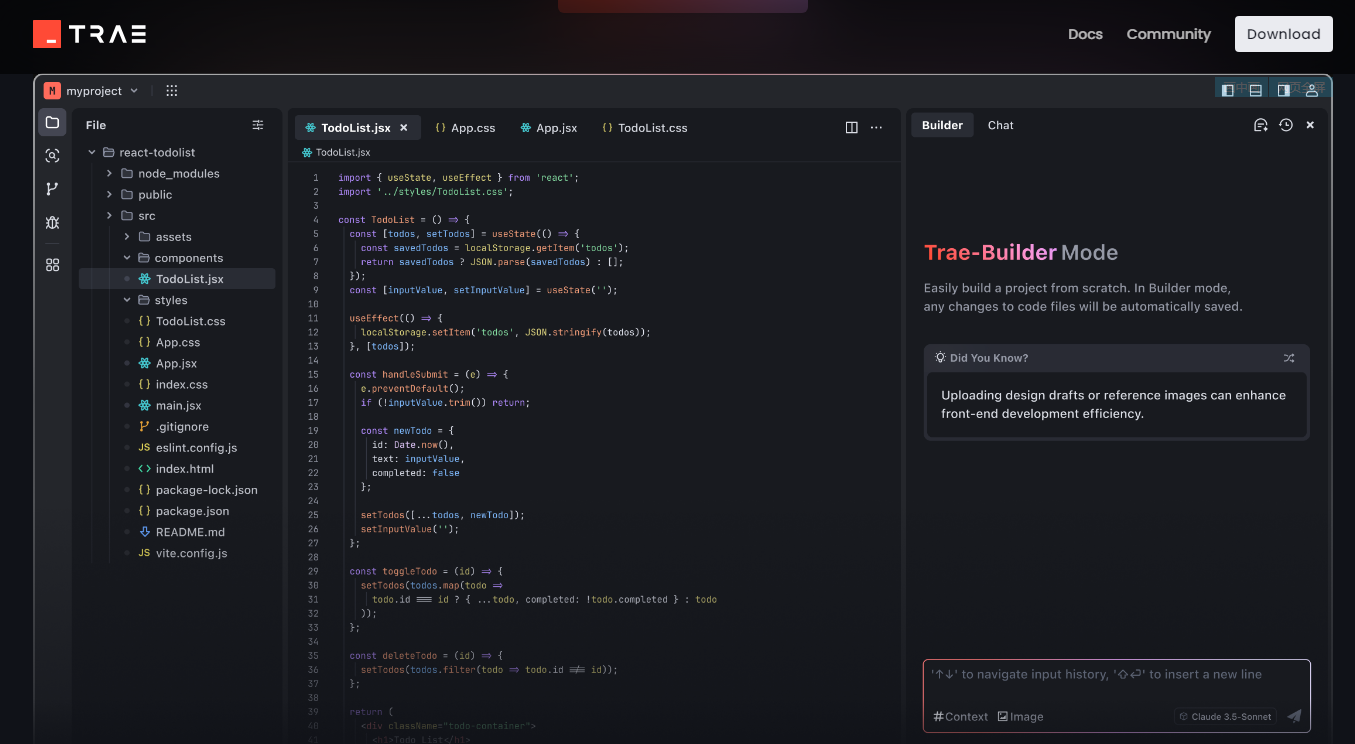This screenshot has height=744, width=1355.
Task: Expand the public folder
Action: click(x=110, y=194)
